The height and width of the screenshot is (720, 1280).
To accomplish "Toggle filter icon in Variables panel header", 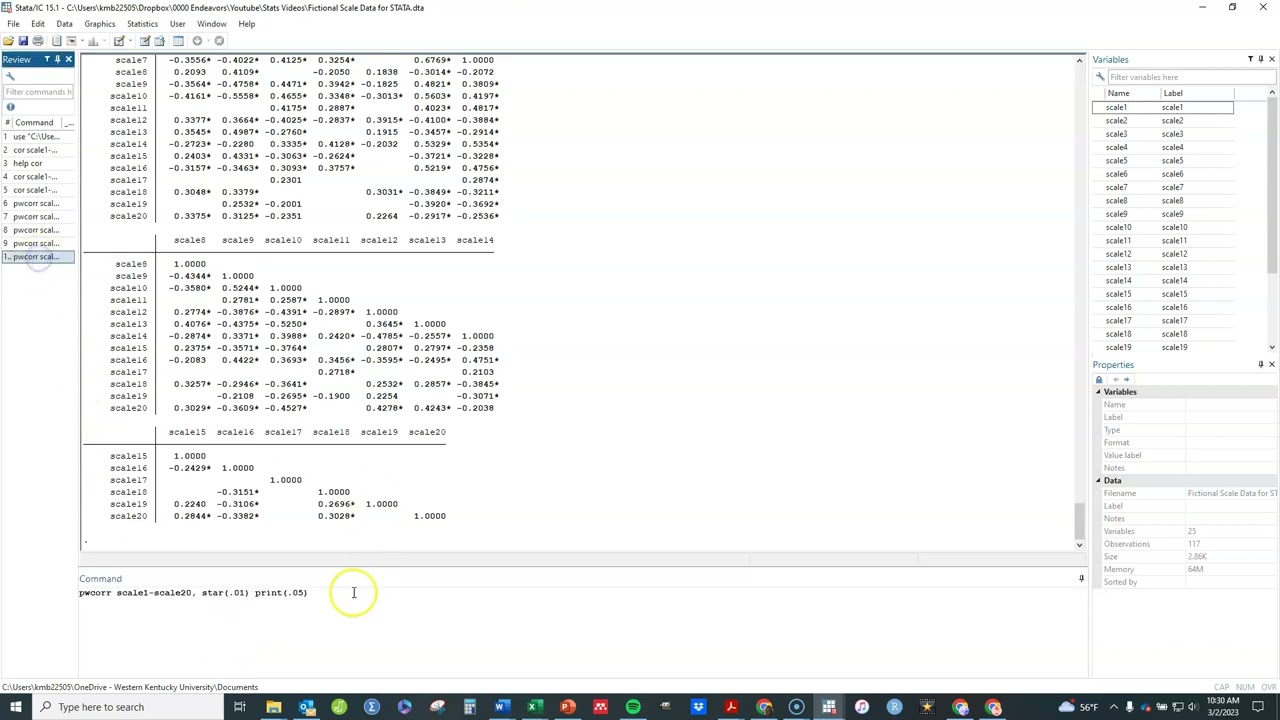I will 1250,60.
